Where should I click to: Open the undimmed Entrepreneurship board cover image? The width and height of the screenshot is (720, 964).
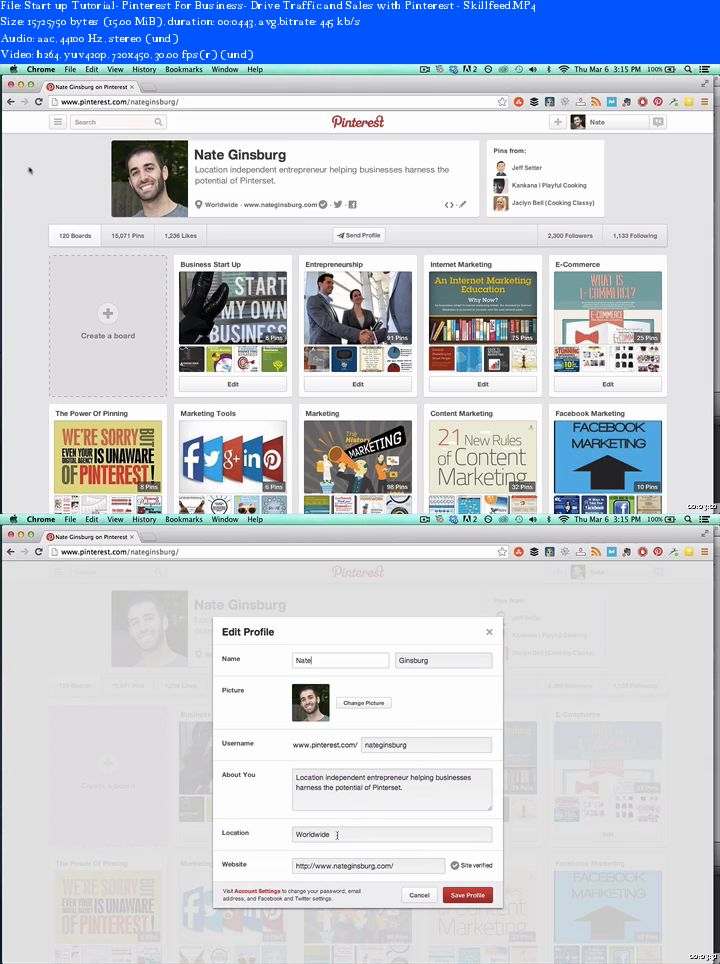point(358,308)
